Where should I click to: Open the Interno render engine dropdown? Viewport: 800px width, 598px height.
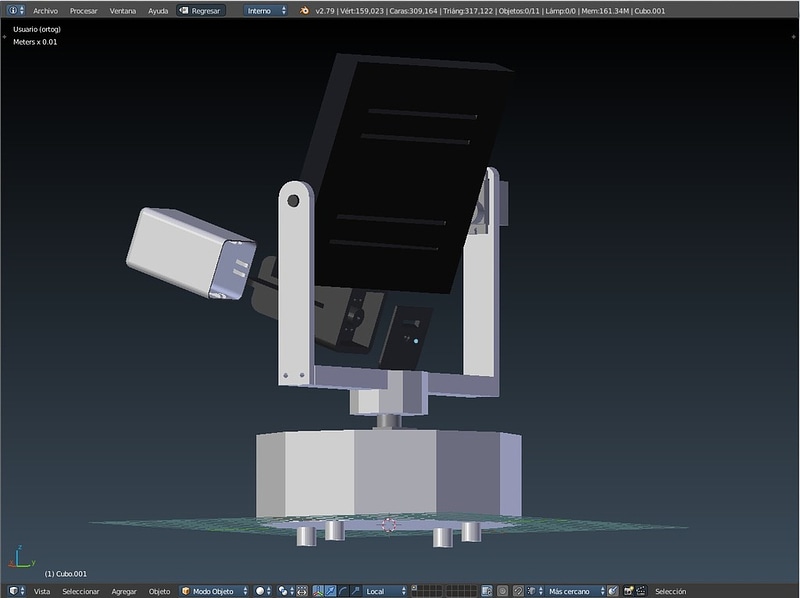(x=265, y=11)
